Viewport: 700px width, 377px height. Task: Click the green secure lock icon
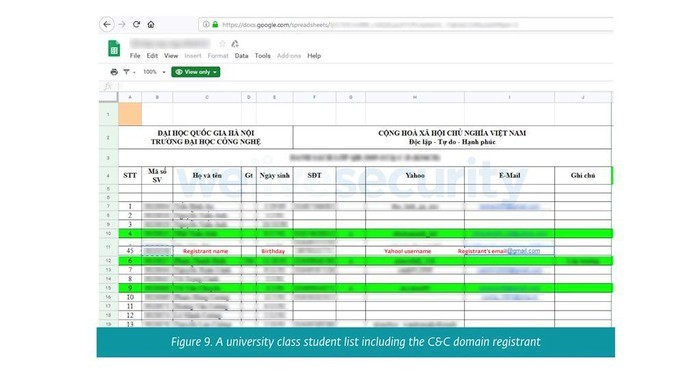(x=215, y=25)
